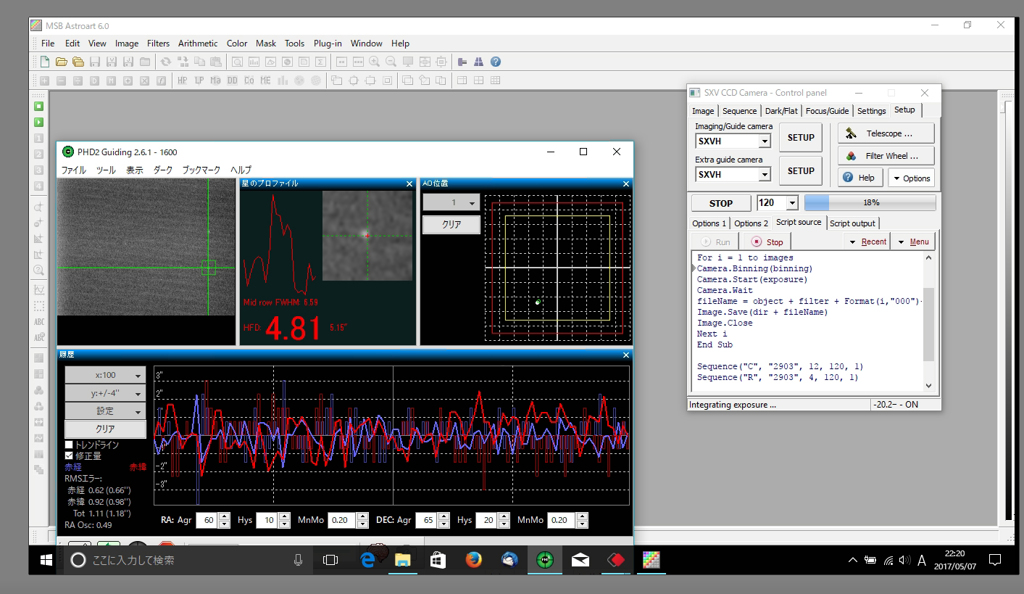Click the RA Hys value field showing 10
The width and height of the screenshot is (1024, 594).
pyautogui.click(x=268, y=520)
